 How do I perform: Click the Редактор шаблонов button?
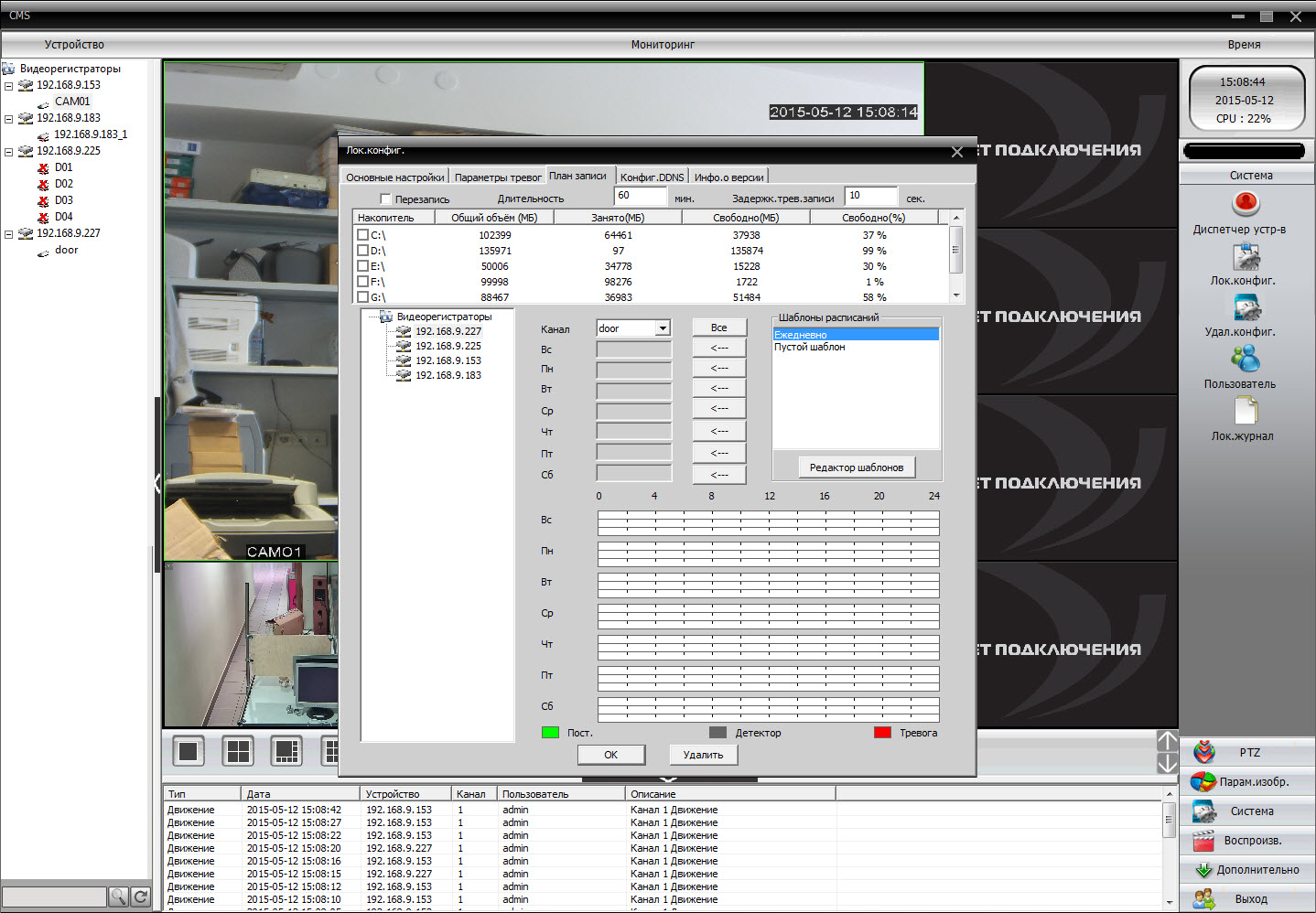pos(856,467)
